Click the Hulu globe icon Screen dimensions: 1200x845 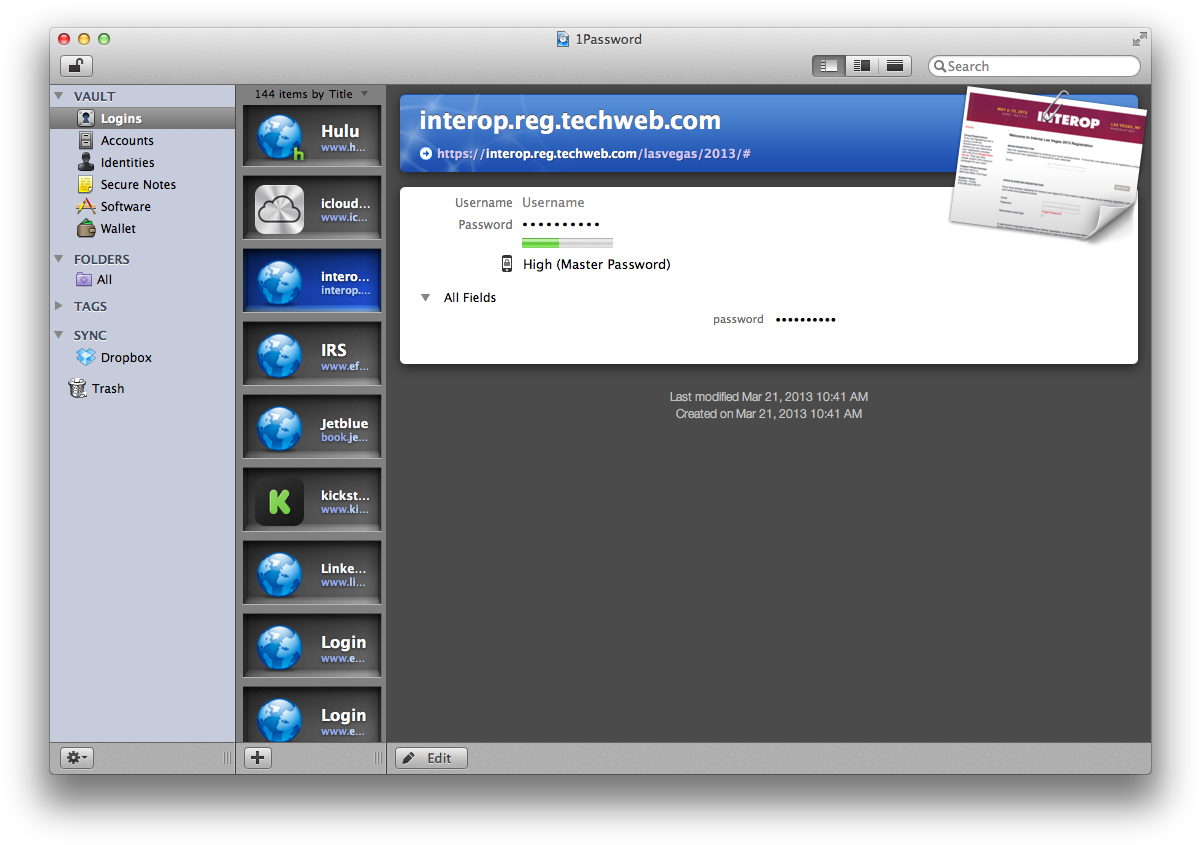pos(279,137)
